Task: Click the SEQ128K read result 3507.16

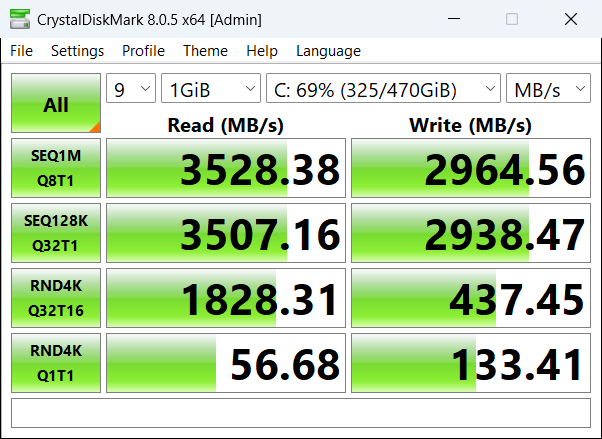Action: pos(226,233)
